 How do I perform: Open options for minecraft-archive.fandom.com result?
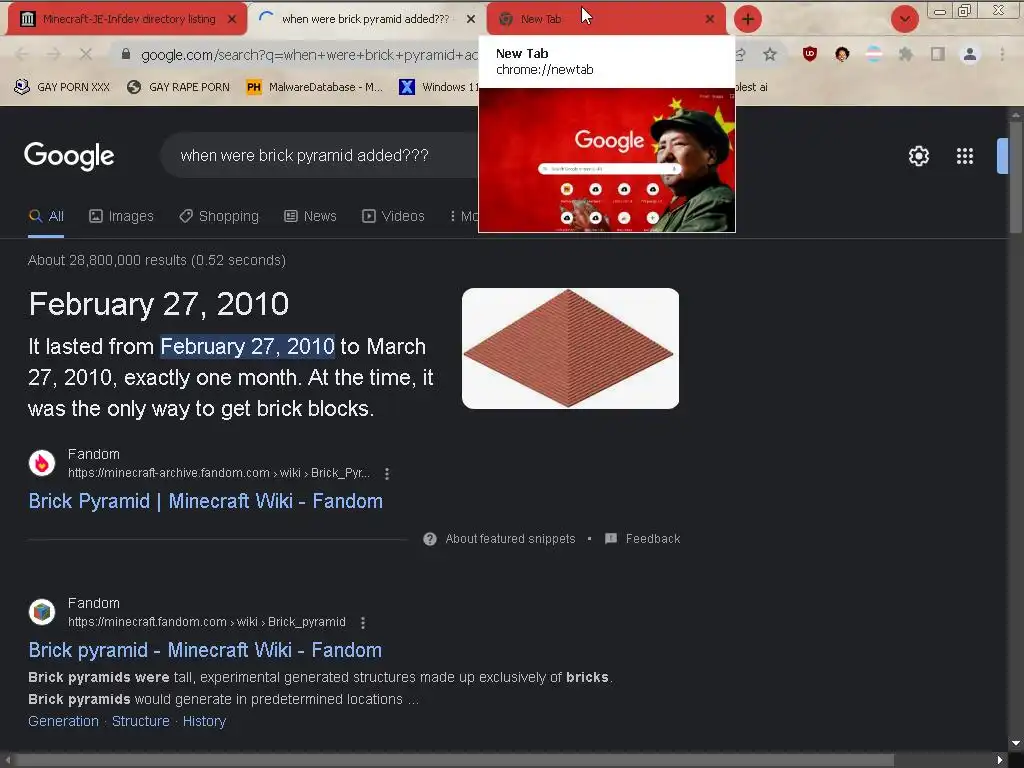coord(387,473)
